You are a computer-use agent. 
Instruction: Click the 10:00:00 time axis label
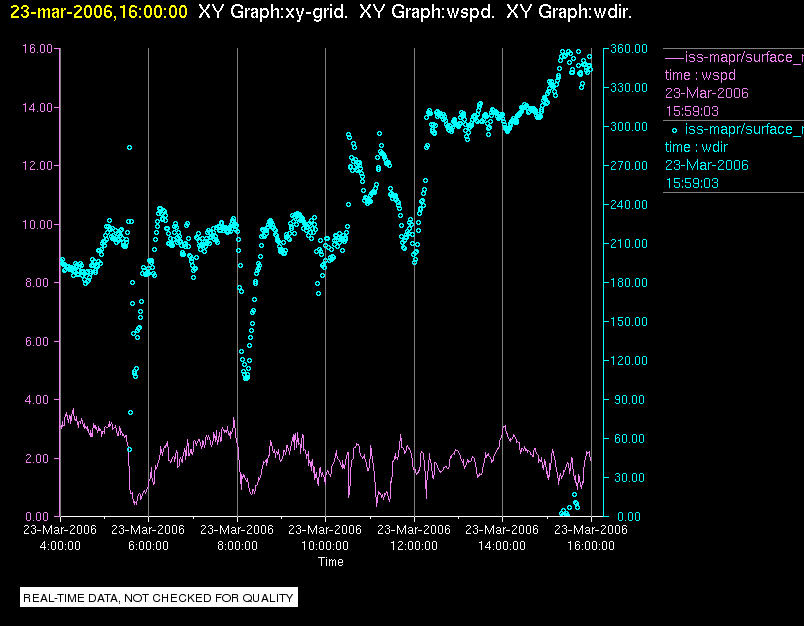tap(325, 546)
